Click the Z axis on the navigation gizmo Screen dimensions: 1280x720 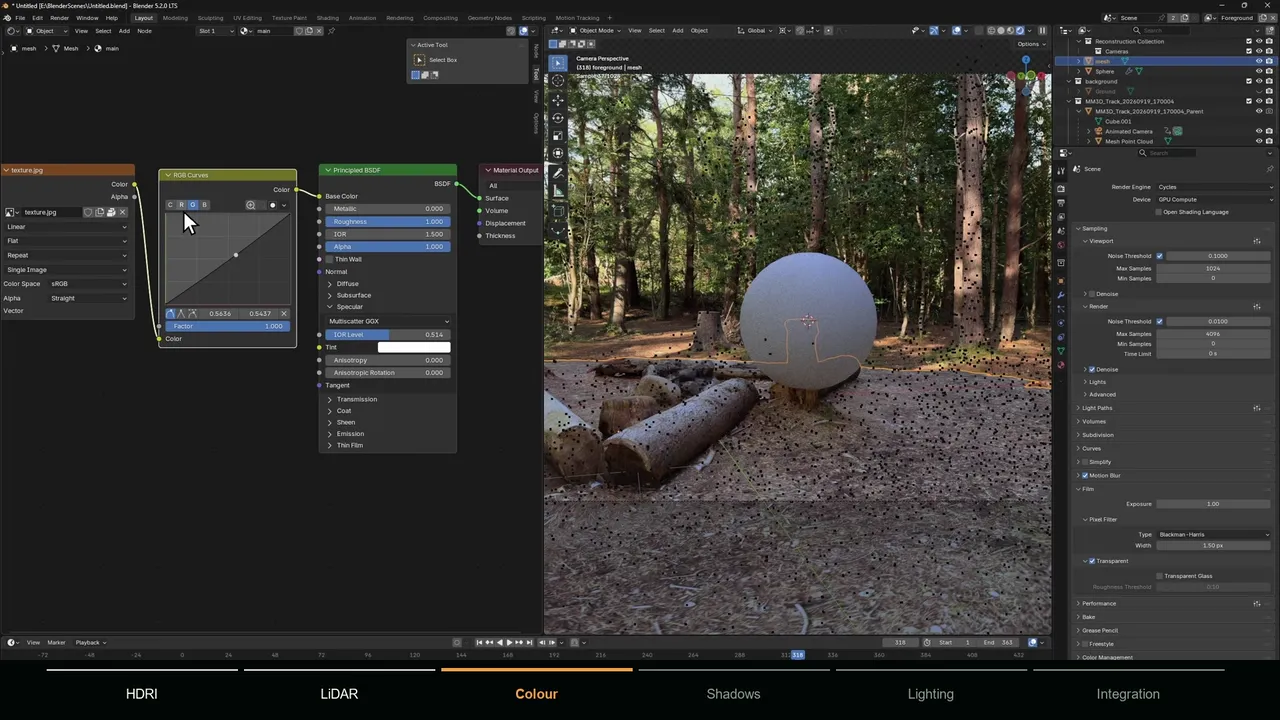(x=1026, y=61)
